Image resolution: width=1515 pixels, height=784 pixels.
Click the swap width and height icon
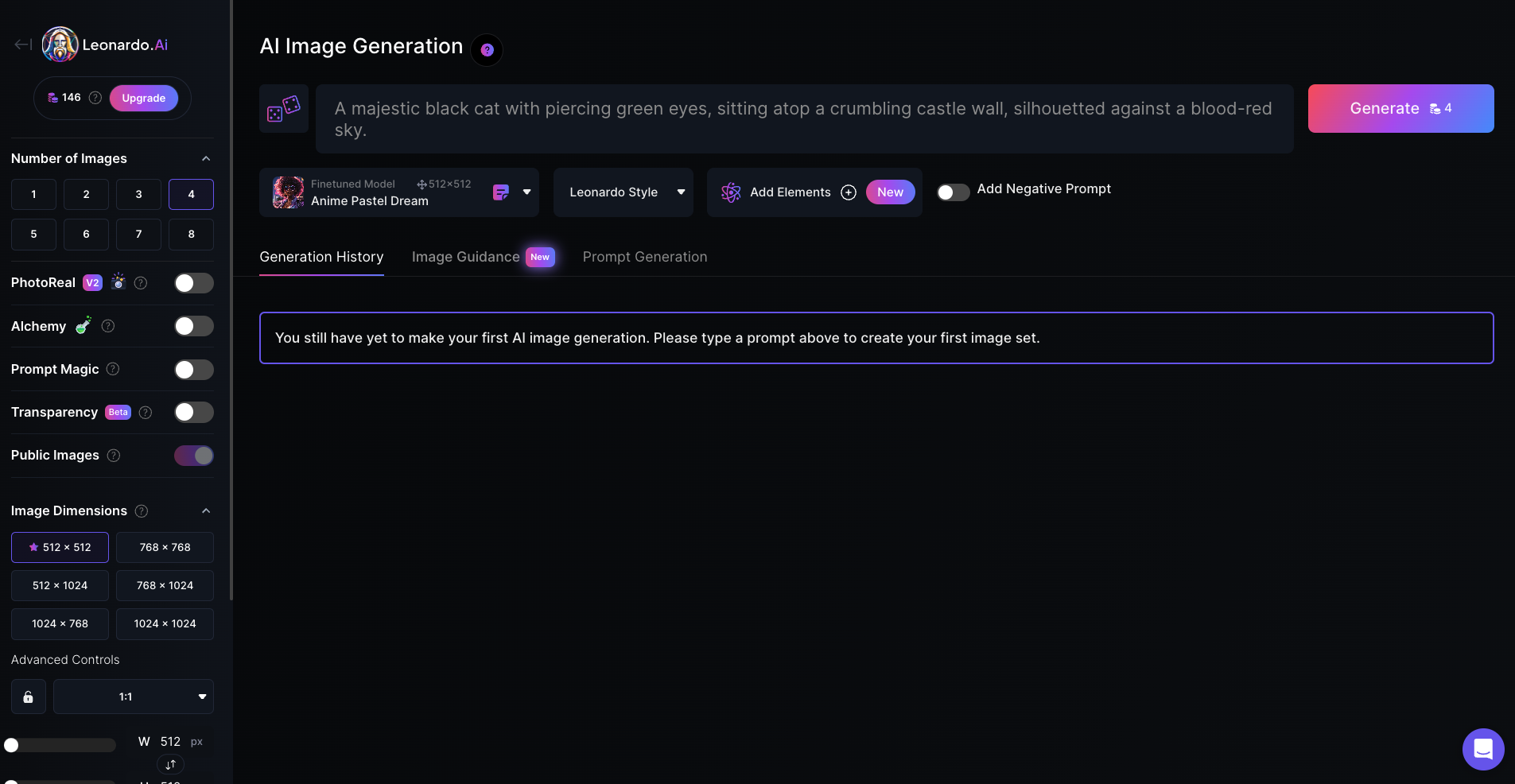[170, 764]
